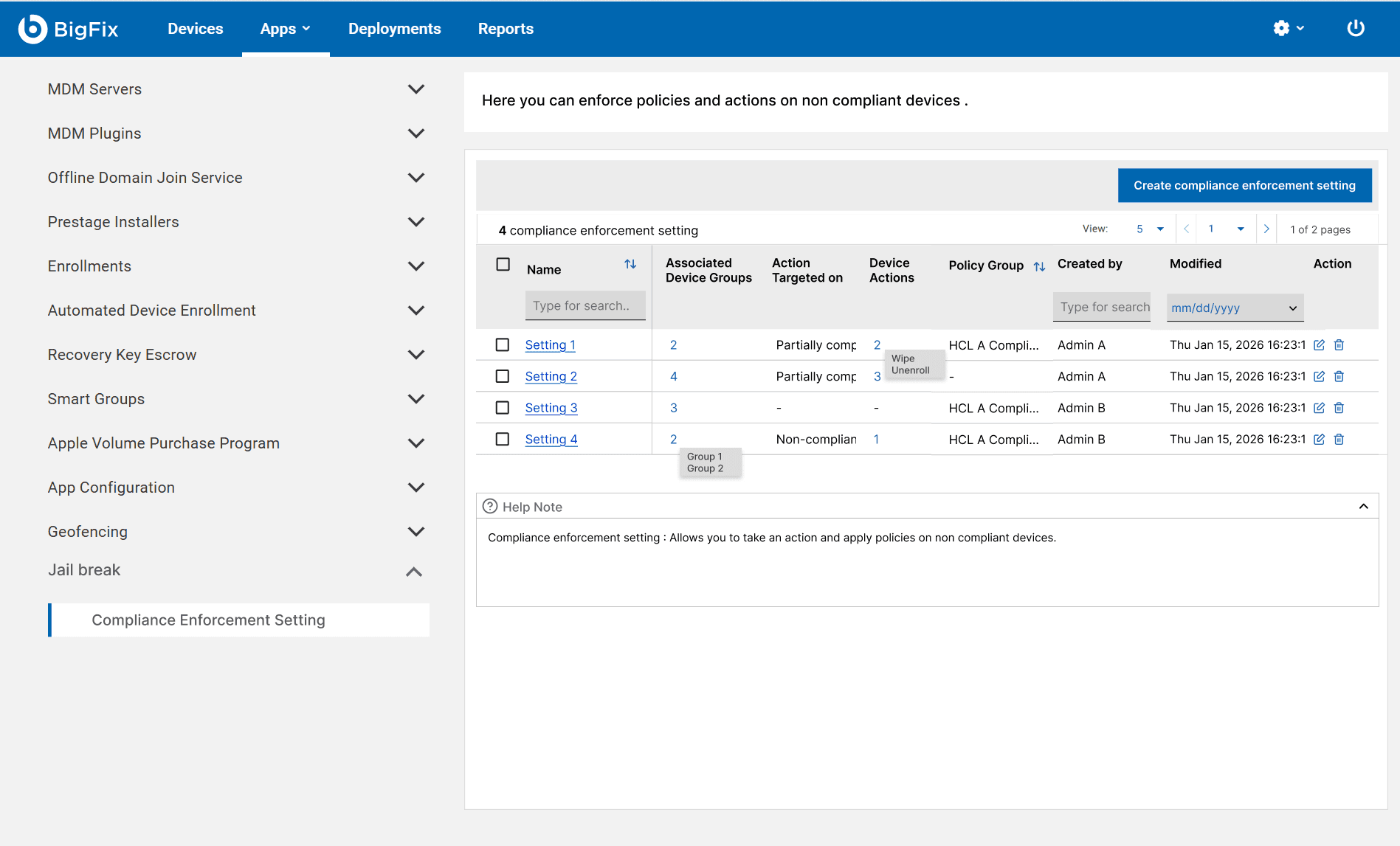
Task: Click the Modified column header
Action: [1195, 263]
